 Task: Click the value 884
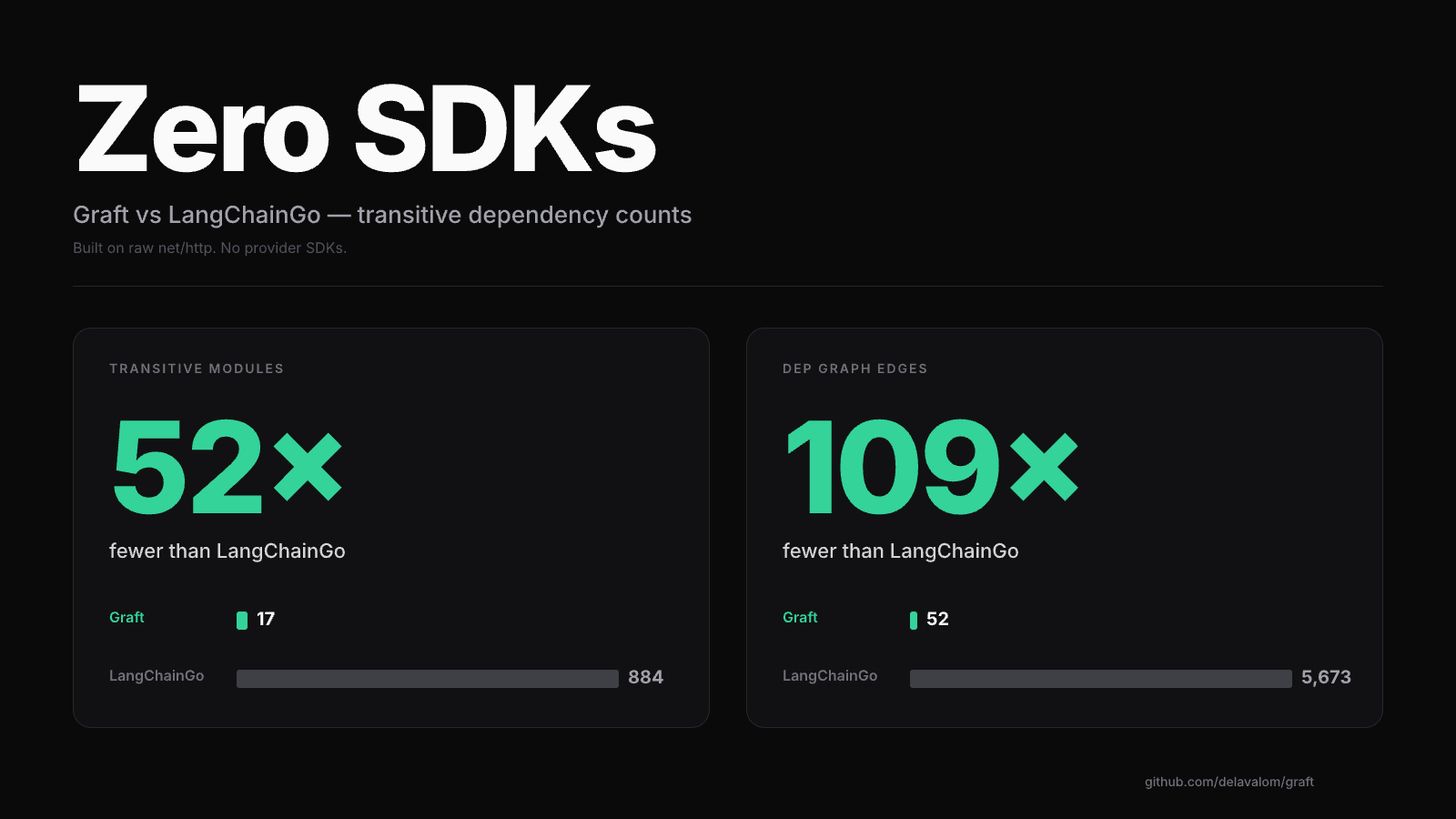[645, 677]
